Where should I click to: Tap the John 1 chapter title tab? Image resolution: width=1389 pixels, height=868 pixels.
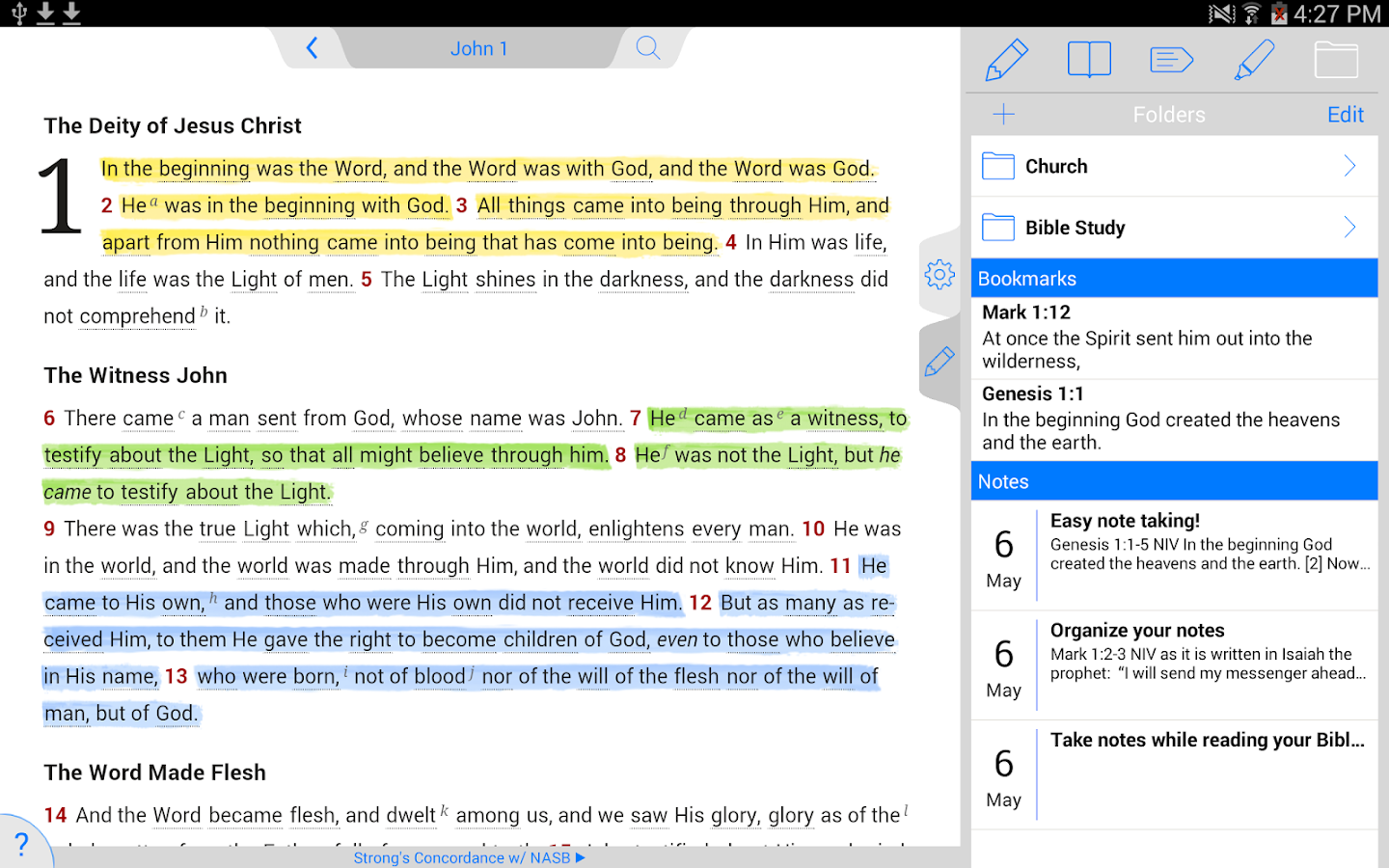[x=478, y=48]
